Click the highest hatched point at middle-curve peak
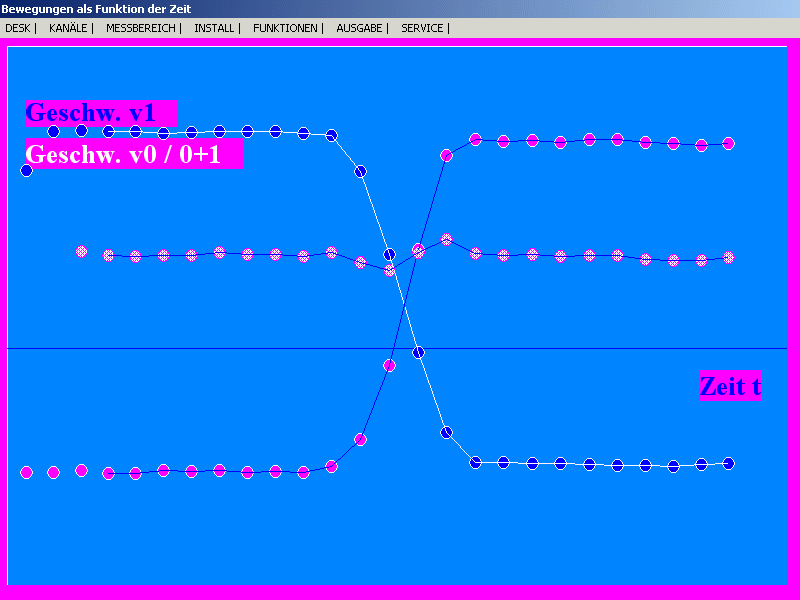Screen dimensions: 800x600 (x=446, y=240)
